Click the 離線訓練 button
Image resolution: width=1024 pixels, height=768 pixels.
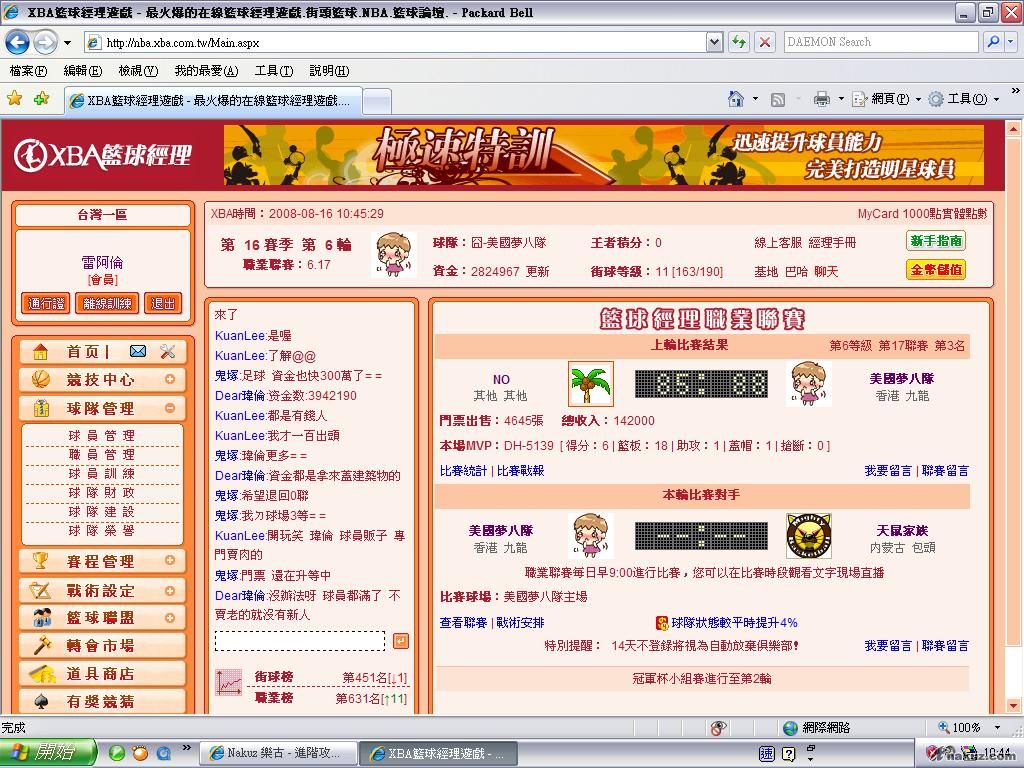click(107, 304)
